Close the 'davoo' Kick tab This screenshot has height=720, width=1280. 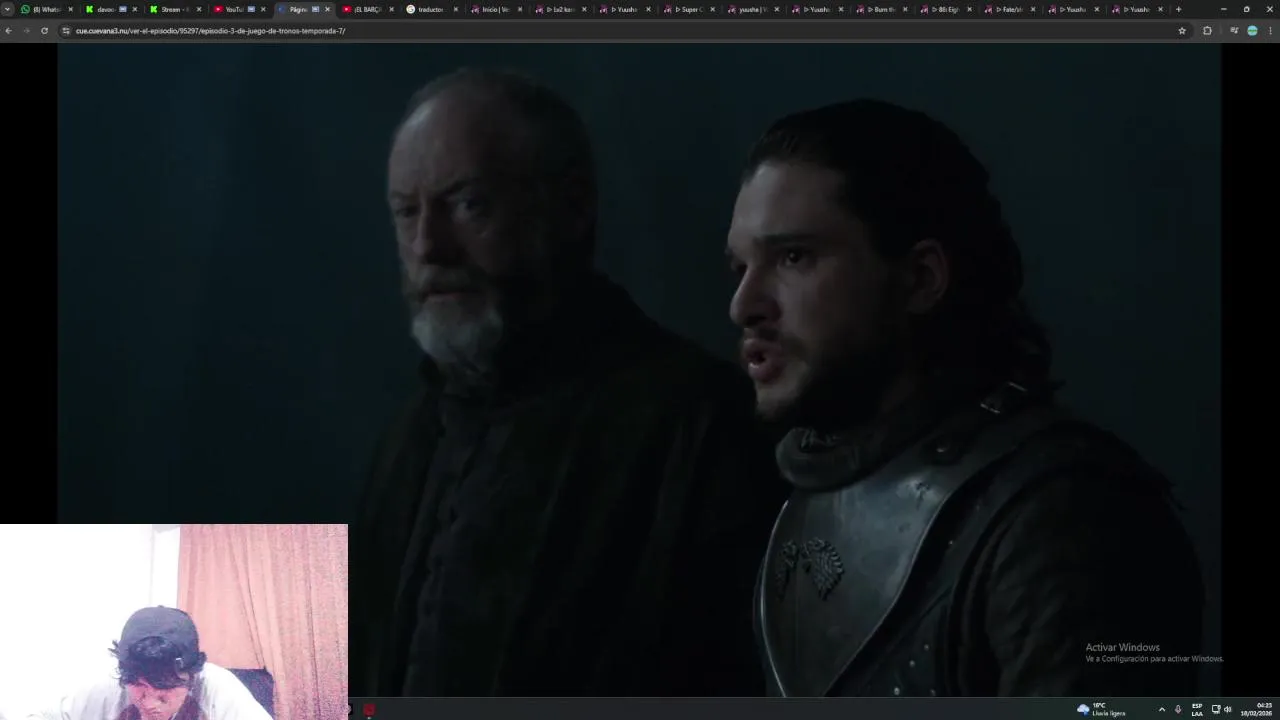click(135, 9)
